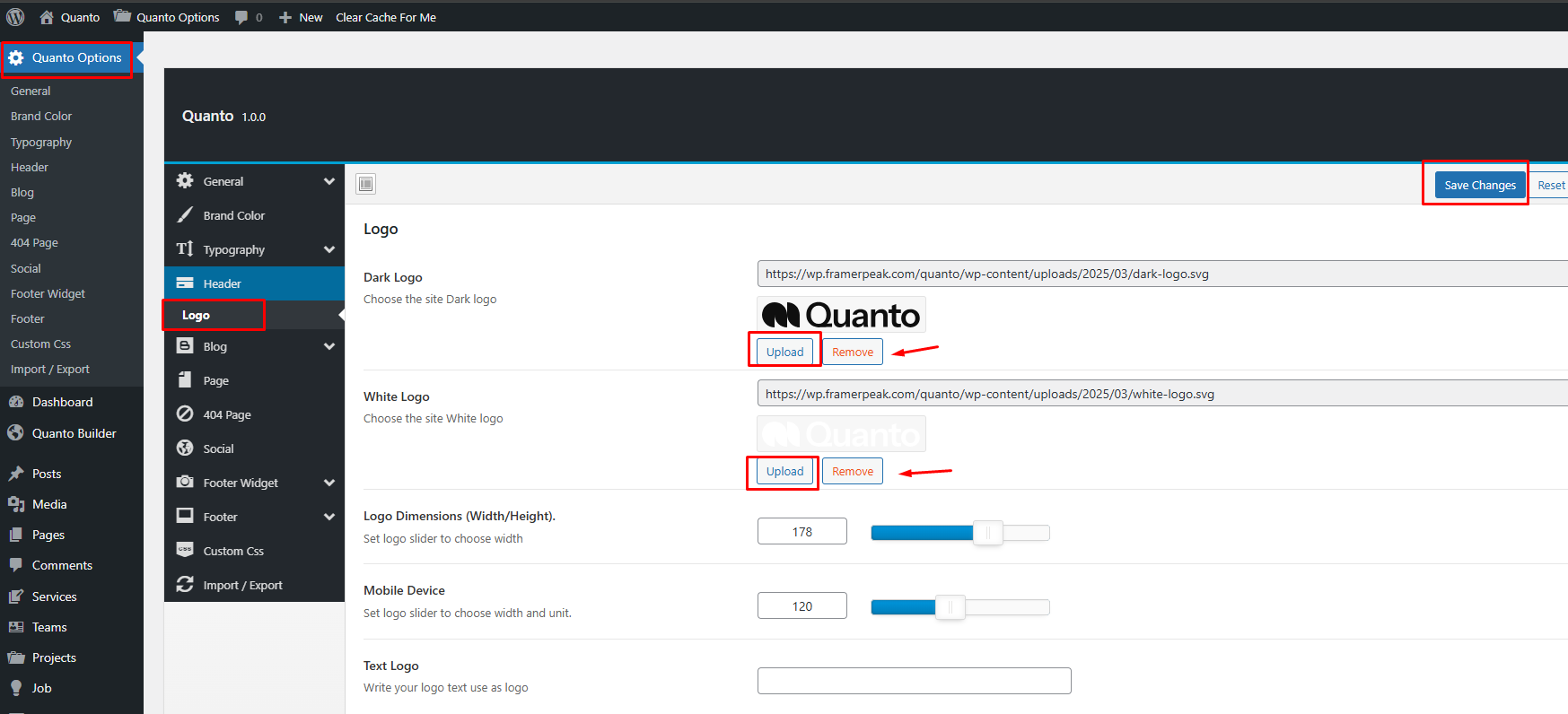Click the Logo Dimensions slider handle
Screen dimensions: 1568x714
988,533
